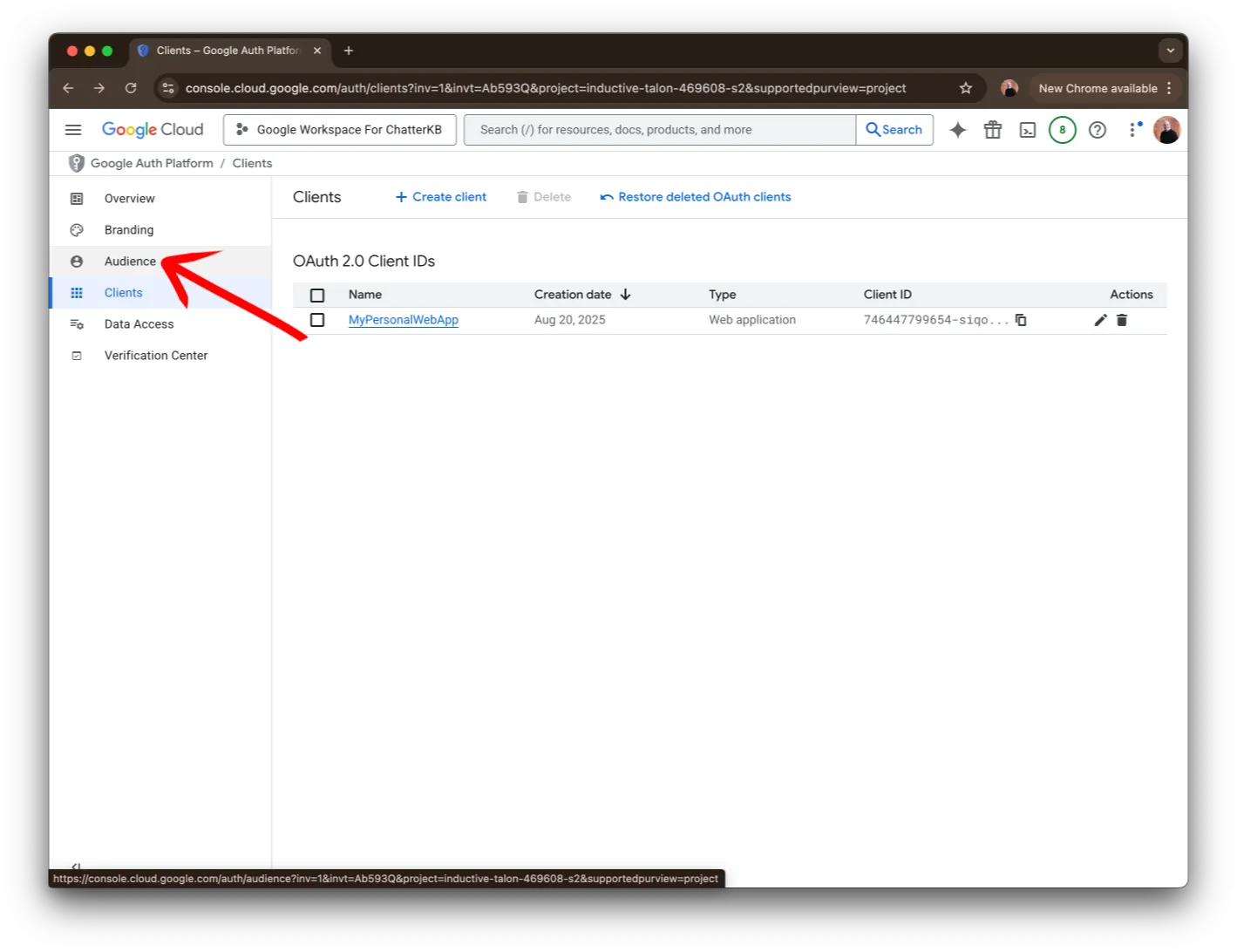
Task: Click the Clients browser tab
Action: pyautogui.click(x=228, y=51)
